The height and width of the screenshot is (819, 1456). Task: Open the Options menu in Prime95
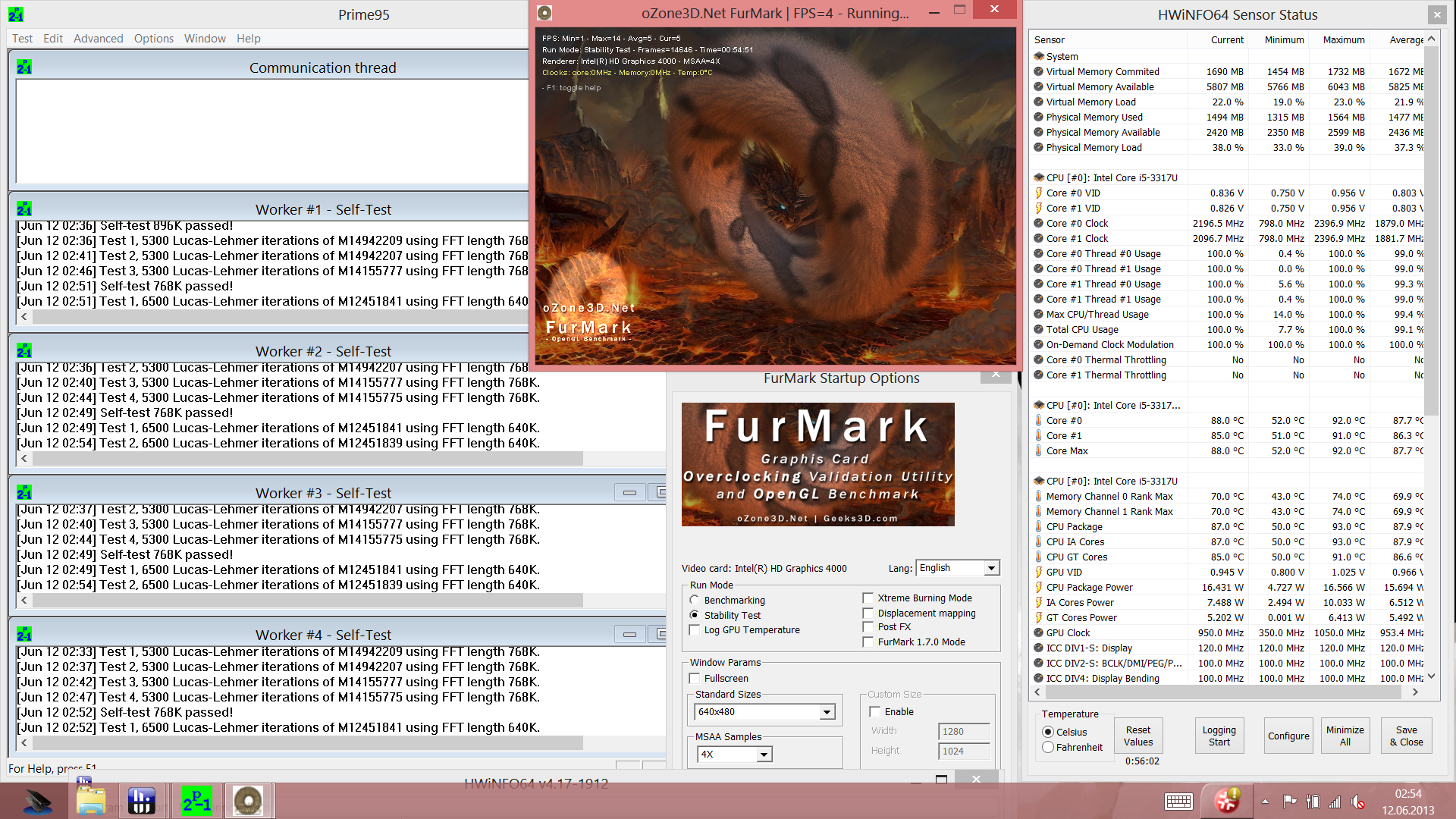154,38
